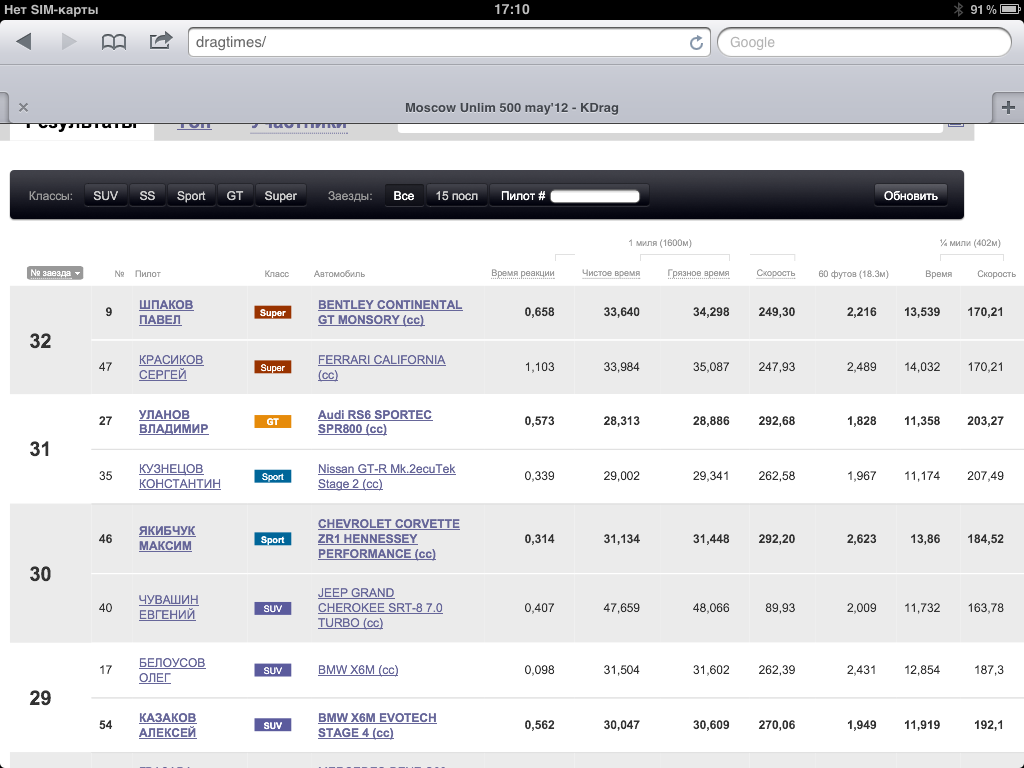Click orange GT badge in Уланов row
This screenshot has width=1024, height=768.
tap(272, 422)
